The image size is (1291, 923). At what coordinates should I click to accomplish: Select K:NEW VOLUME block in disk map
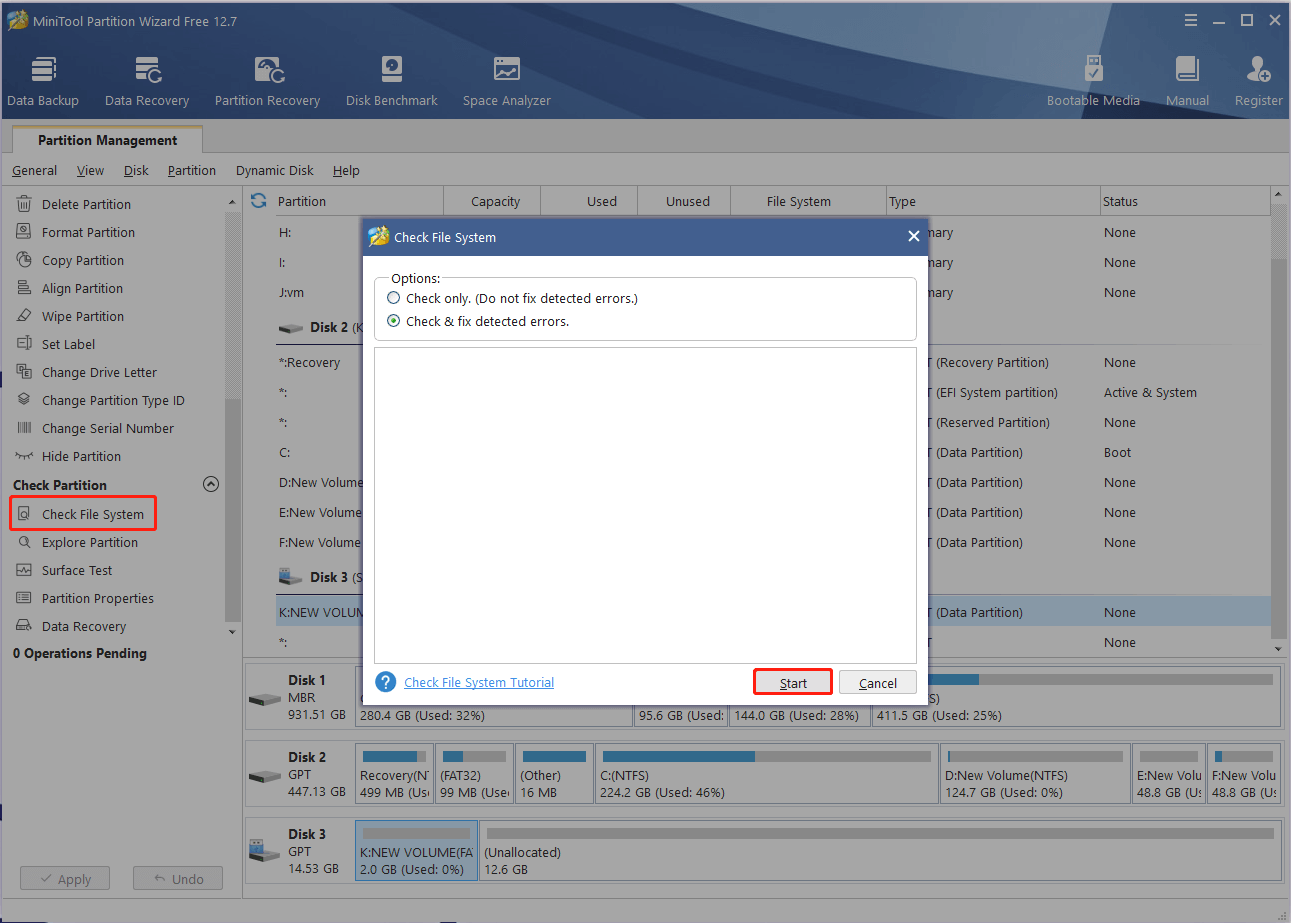416,850
